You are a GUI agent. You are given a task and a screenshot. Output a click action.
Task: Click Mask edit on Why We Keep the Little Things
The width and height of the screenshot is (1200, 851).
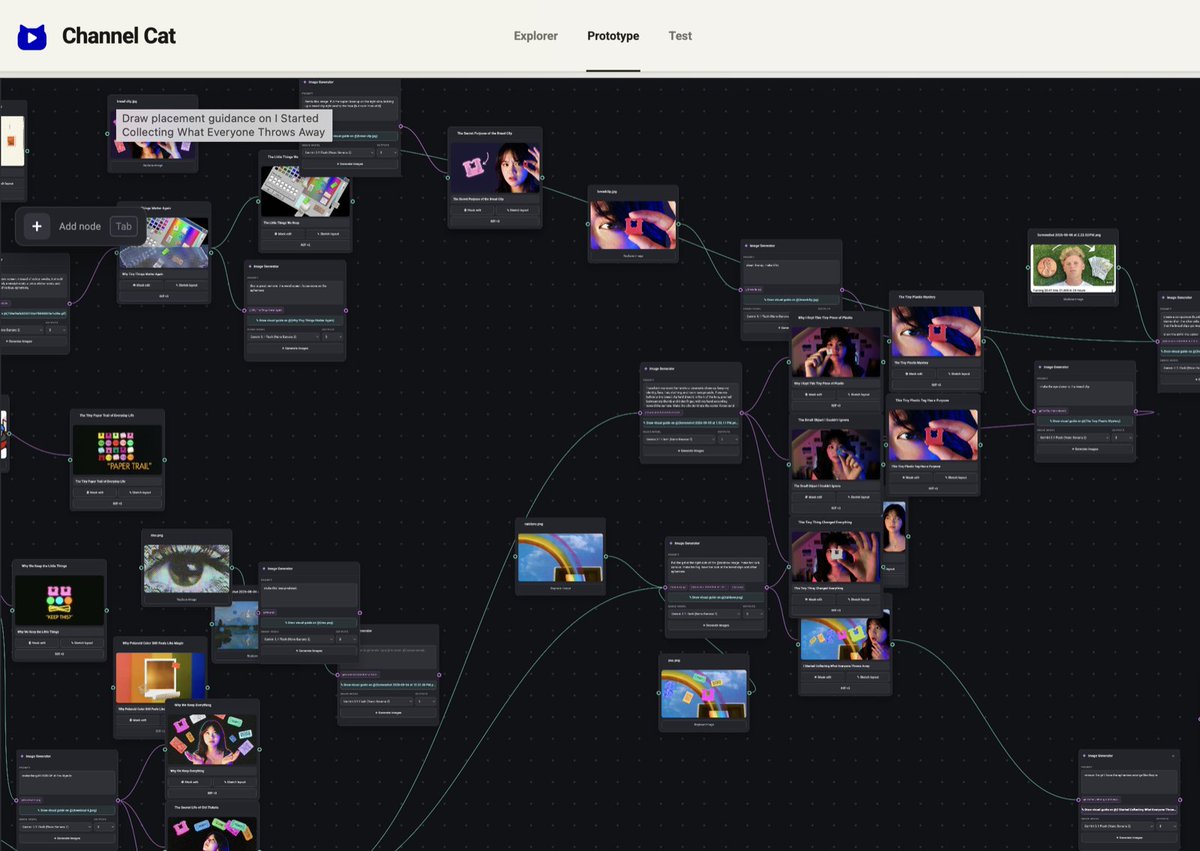38,643
